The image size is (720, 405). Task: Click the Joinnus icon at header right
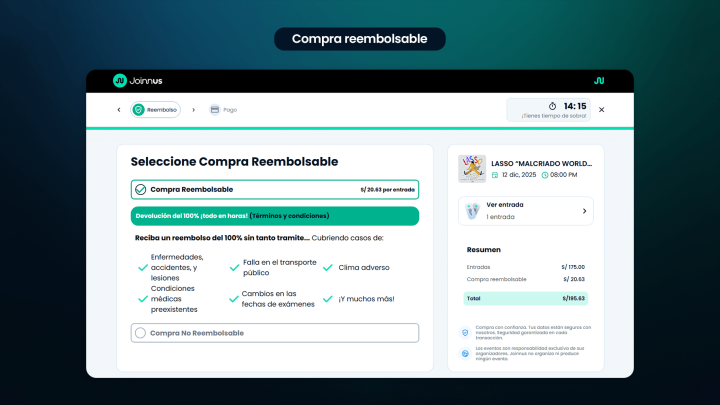[599, 81]
